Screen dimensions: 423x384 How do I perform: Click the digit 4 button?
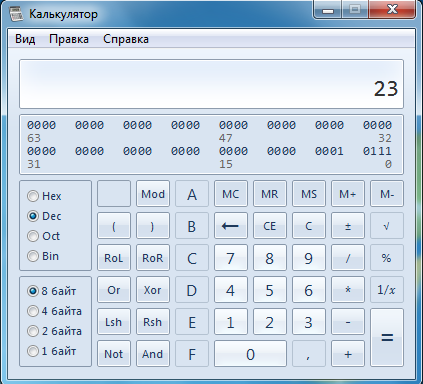coord(231,290)
